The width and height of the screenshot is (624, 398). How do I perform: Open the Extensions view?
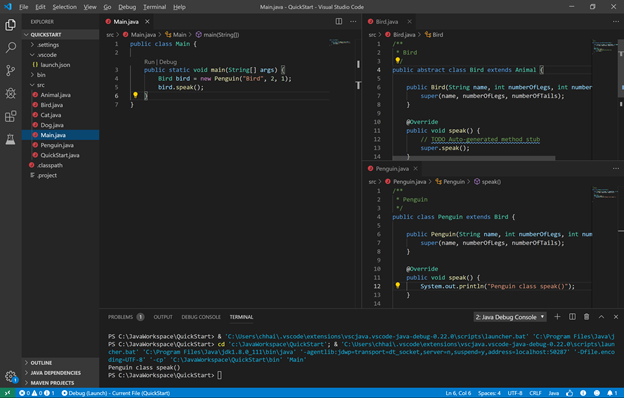point(10,116)
